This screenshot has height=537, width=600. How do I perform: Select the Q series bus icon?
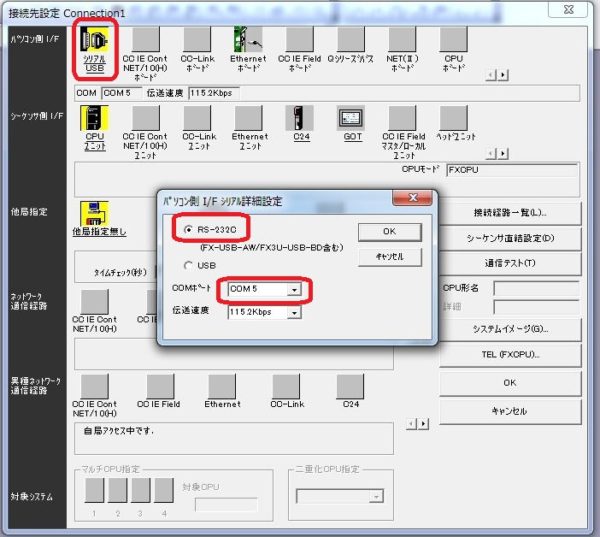351,39
